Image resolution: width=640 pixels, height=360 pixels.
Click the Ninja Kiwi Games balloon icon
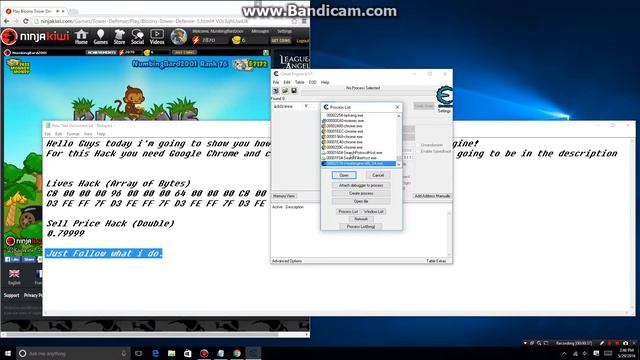(x=100, y=37)
